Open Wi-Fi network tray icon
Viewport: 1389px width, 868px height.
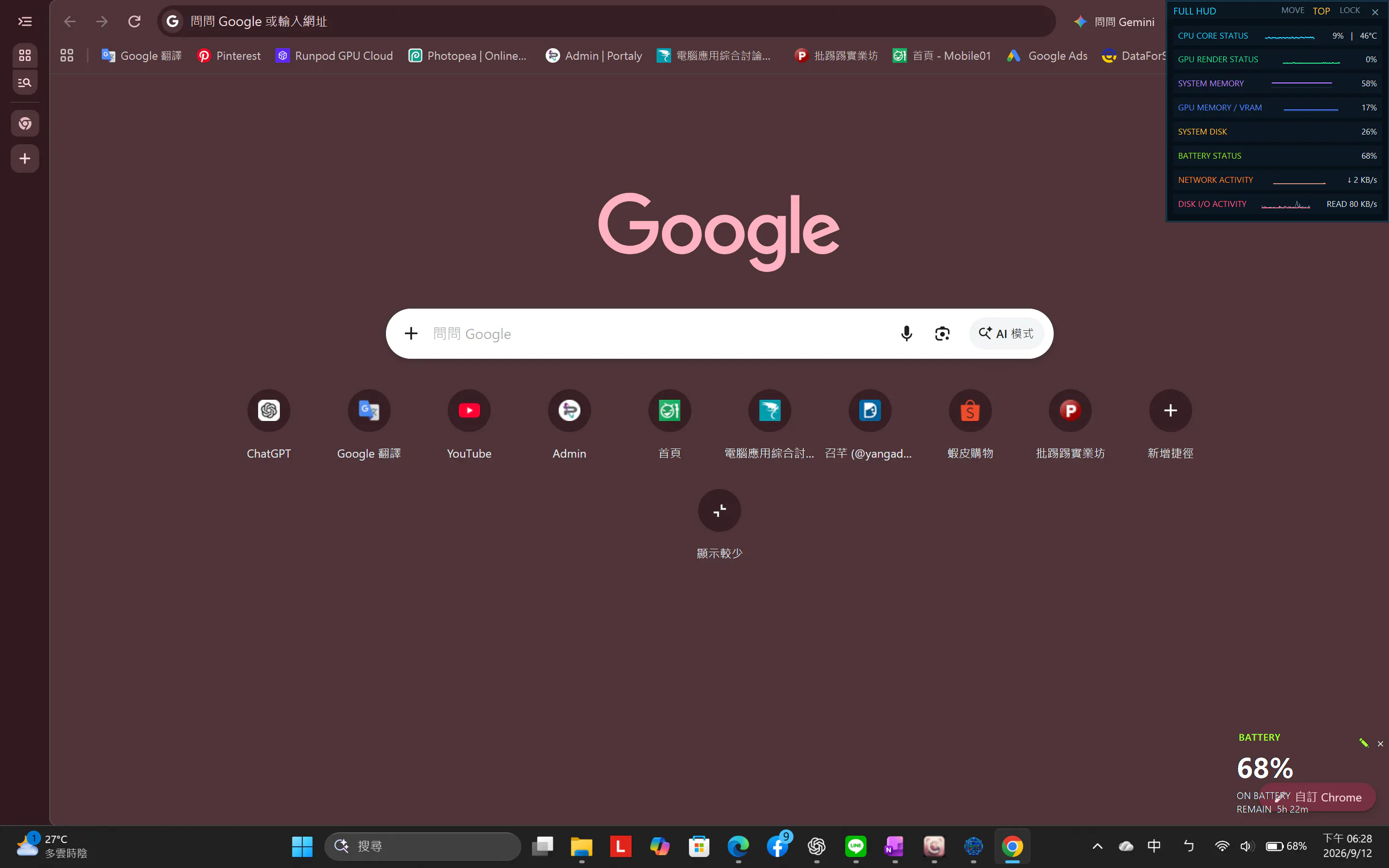(x=1221, y=846)
